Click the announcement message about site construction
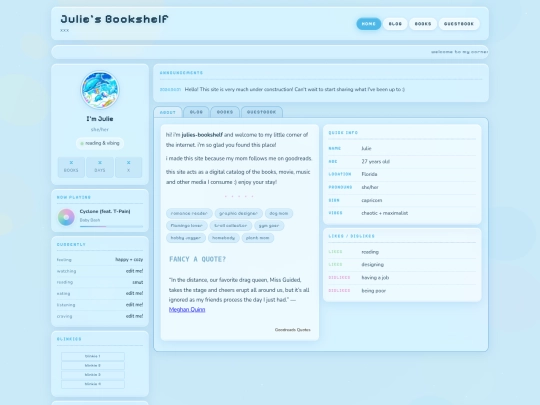The image size is (540, 405). coord(295,90)
